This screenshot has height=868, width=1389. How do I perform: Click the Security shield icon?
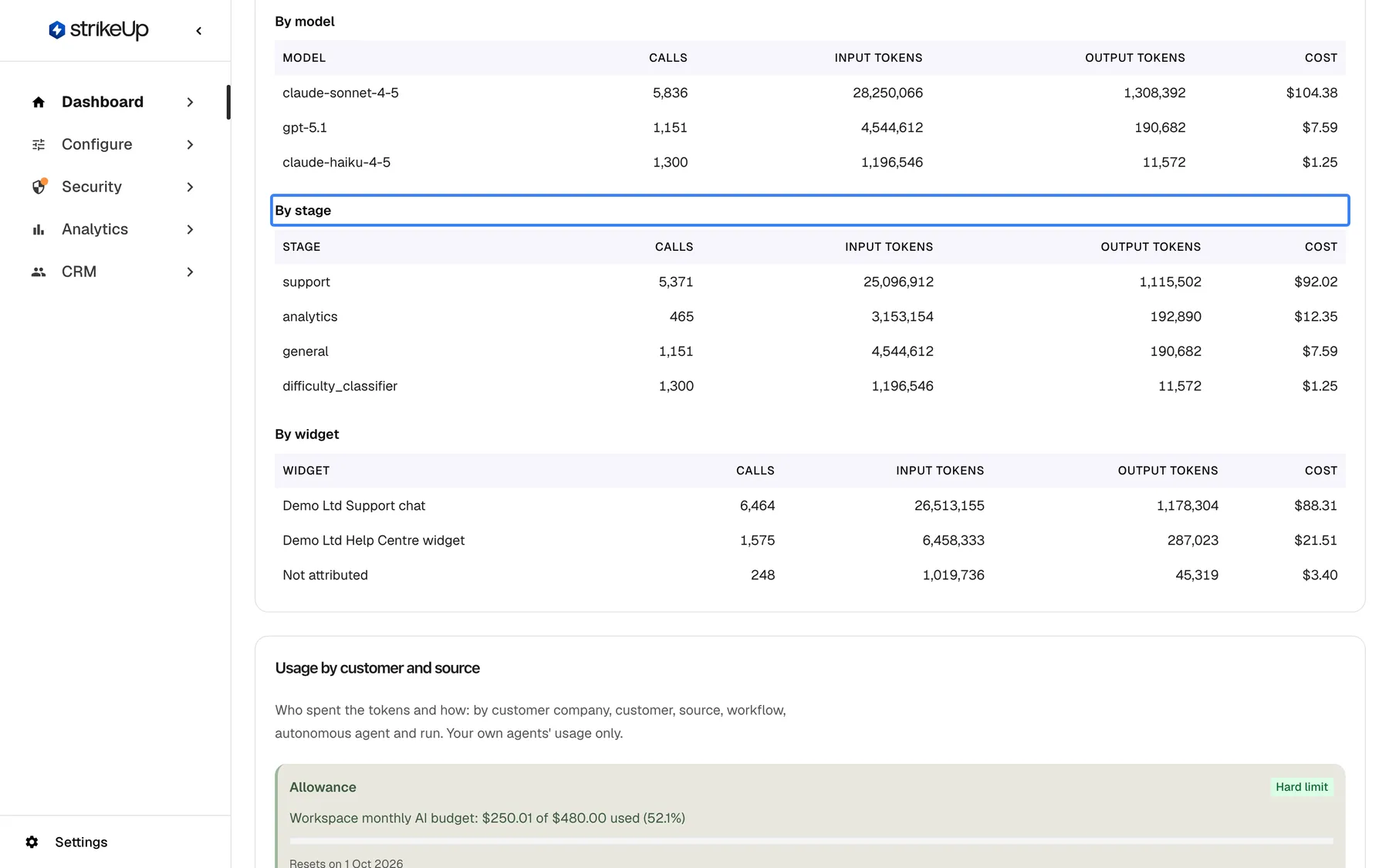point(39,187)
